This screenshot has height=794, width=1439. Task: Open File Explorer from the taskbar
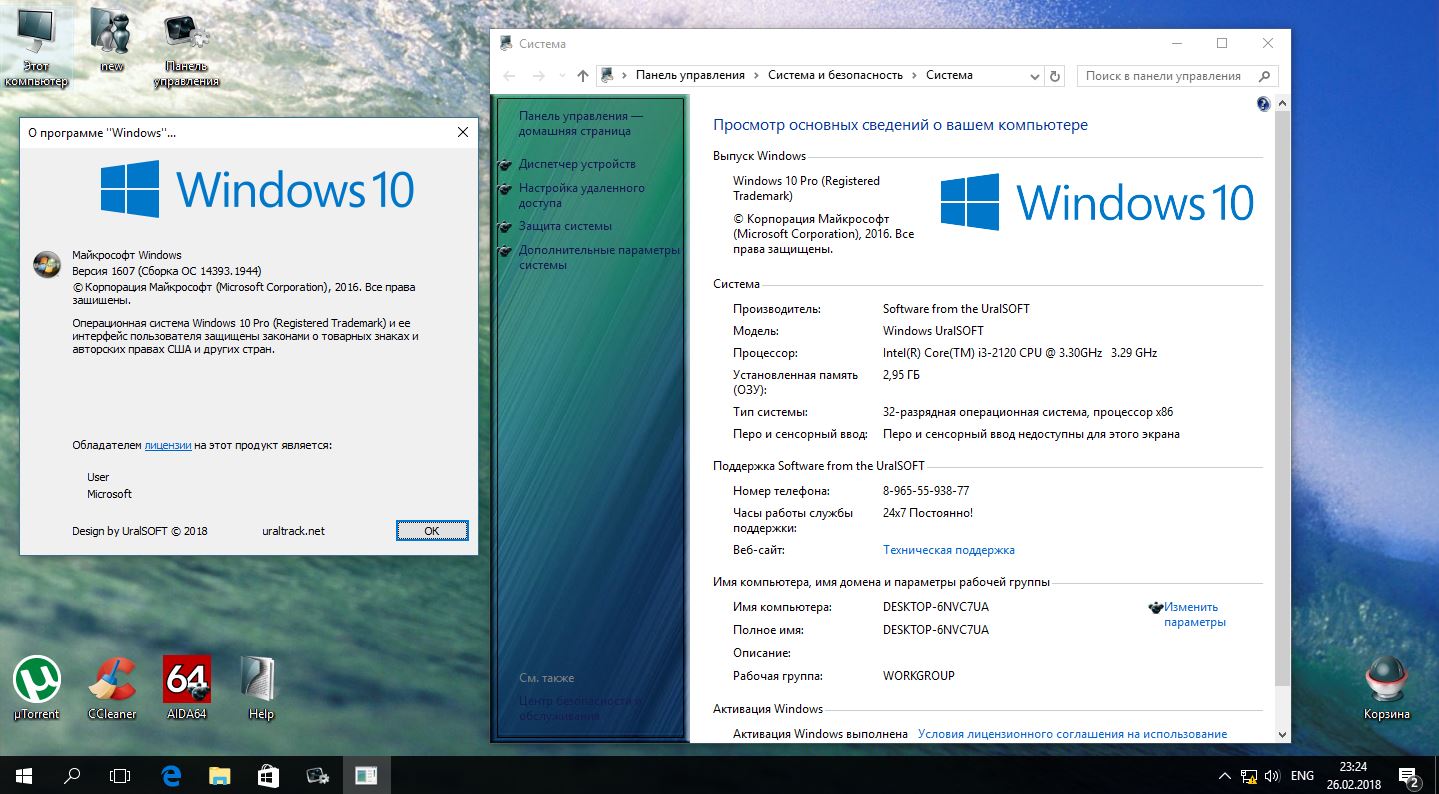tap(220, 775)
